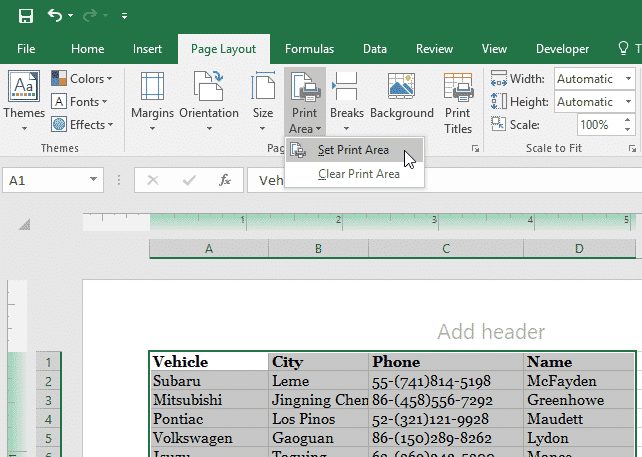Click the page Size icon
642x457 pixels.
263,86
